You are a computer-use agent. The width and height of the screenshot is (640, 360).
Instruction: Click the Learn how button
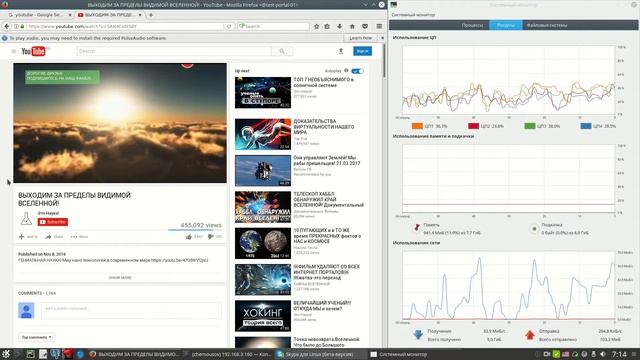360,38
